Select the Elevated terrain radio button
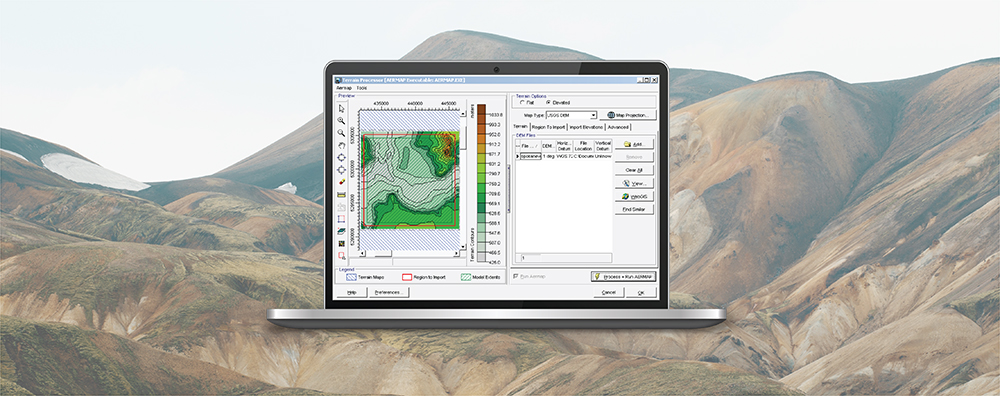1000x396 pixels. 547,102
